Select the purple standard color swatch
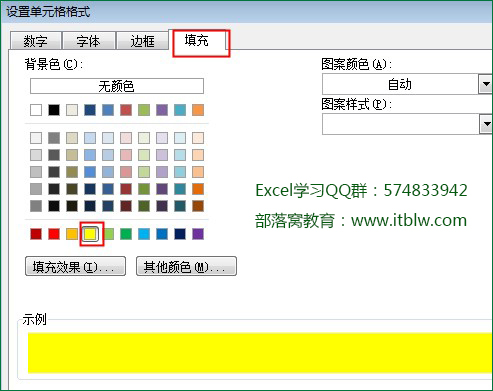Image resolution: width=493 pixels, height=391 pixels. pos(198,234)
